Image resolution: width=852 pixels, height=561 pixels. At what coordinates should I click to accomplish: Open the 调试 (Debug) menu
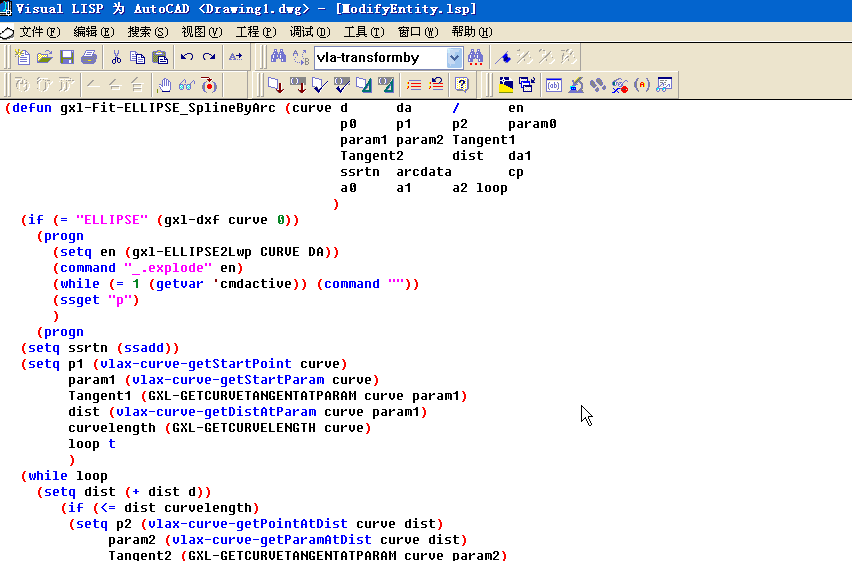[309, 32]
